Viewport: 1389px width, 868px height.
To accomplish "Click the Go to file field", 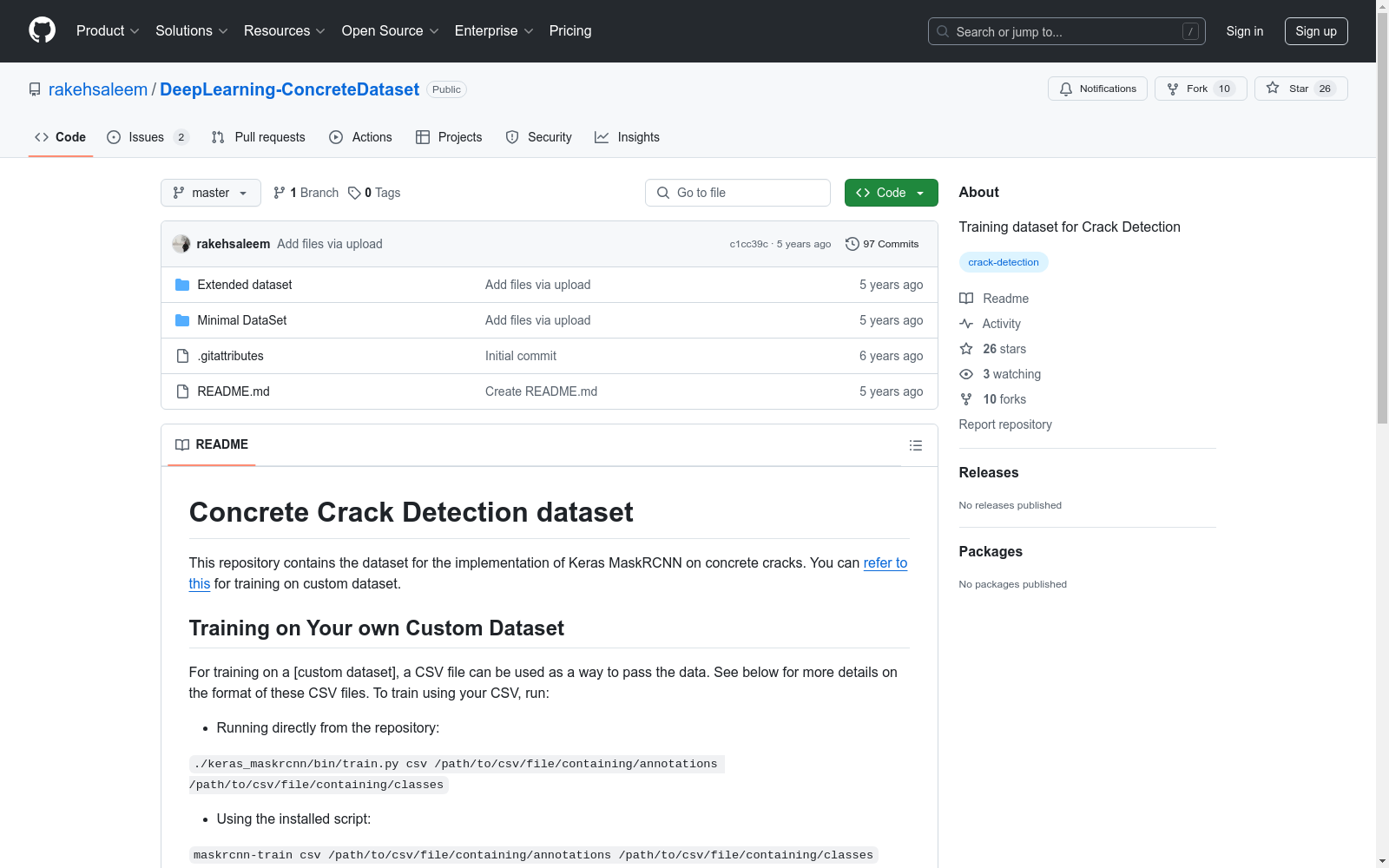I will point(738,193).
